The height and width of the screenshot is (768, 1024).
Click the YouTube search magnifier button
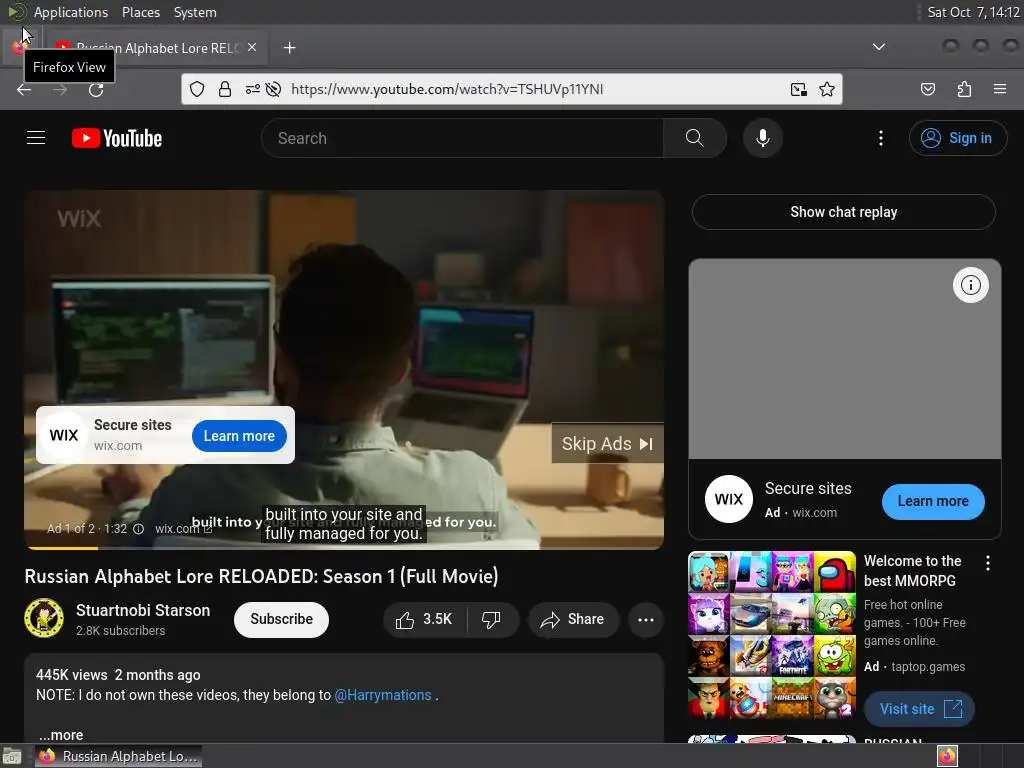click(x=695, y=138)
